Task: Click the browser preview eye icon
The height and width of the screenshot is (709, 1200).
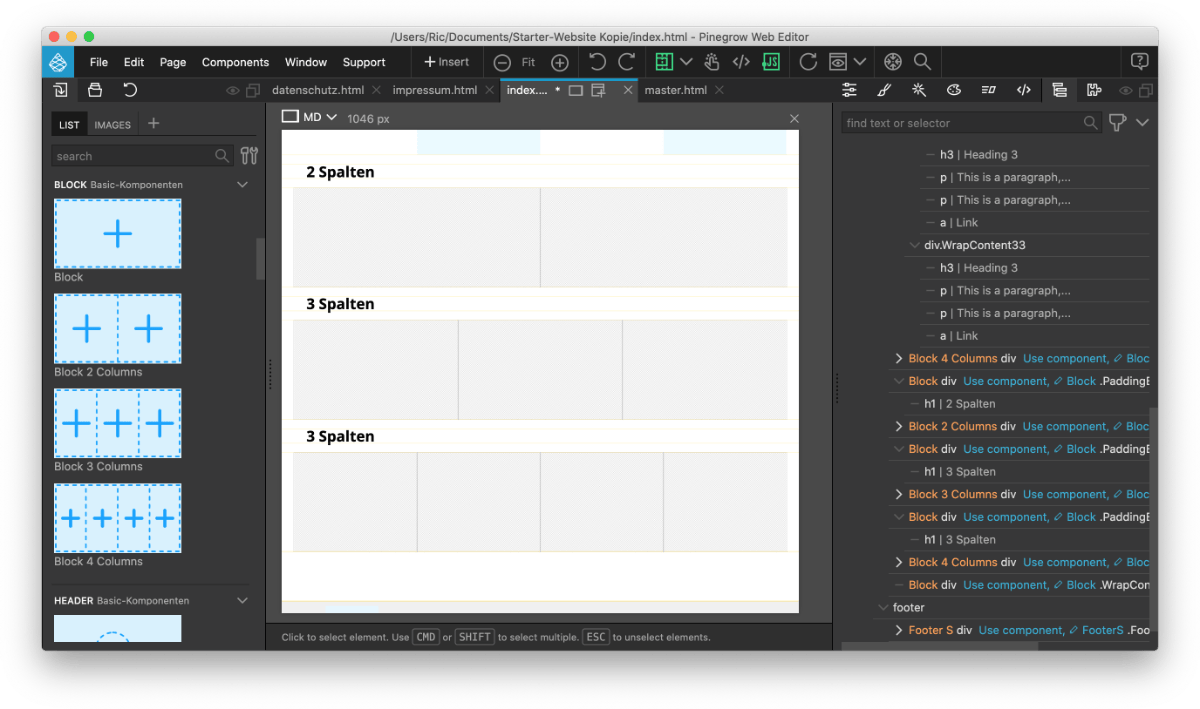Action: (838, 62)
